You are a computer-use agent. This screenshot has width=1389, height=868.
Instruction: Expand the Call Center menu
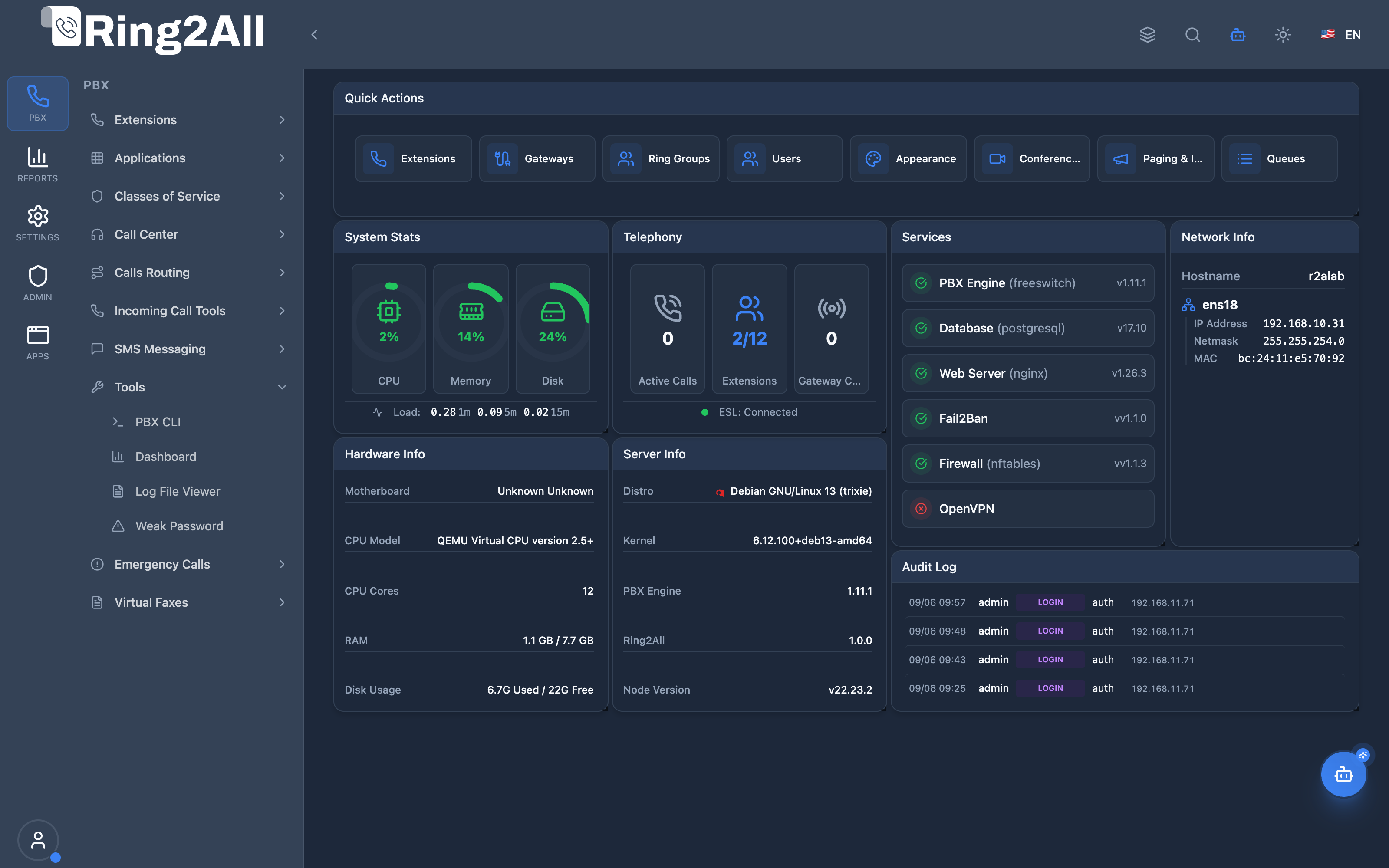tap(189, 234)
